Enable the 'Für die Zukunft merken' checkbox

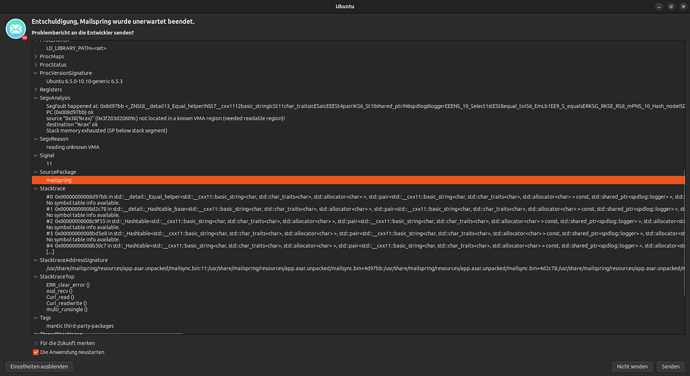click(x=36, y=343)
